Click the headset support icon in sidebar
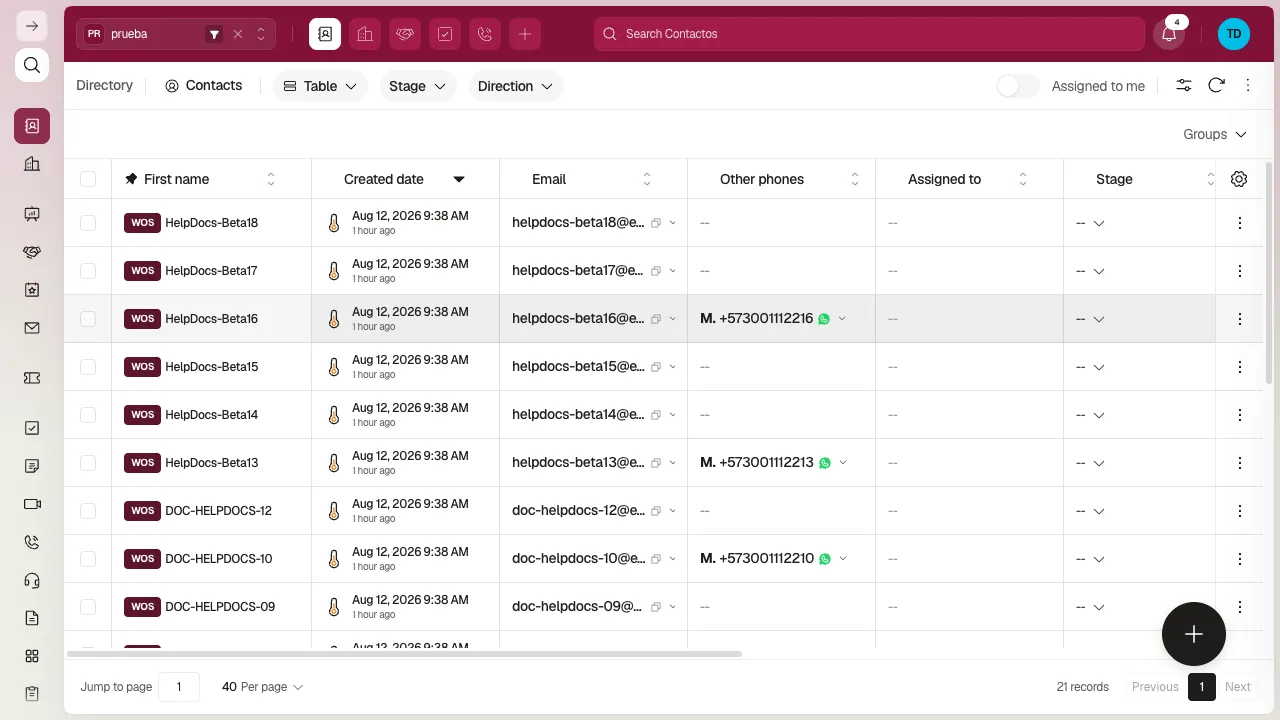 click(32, 580)
